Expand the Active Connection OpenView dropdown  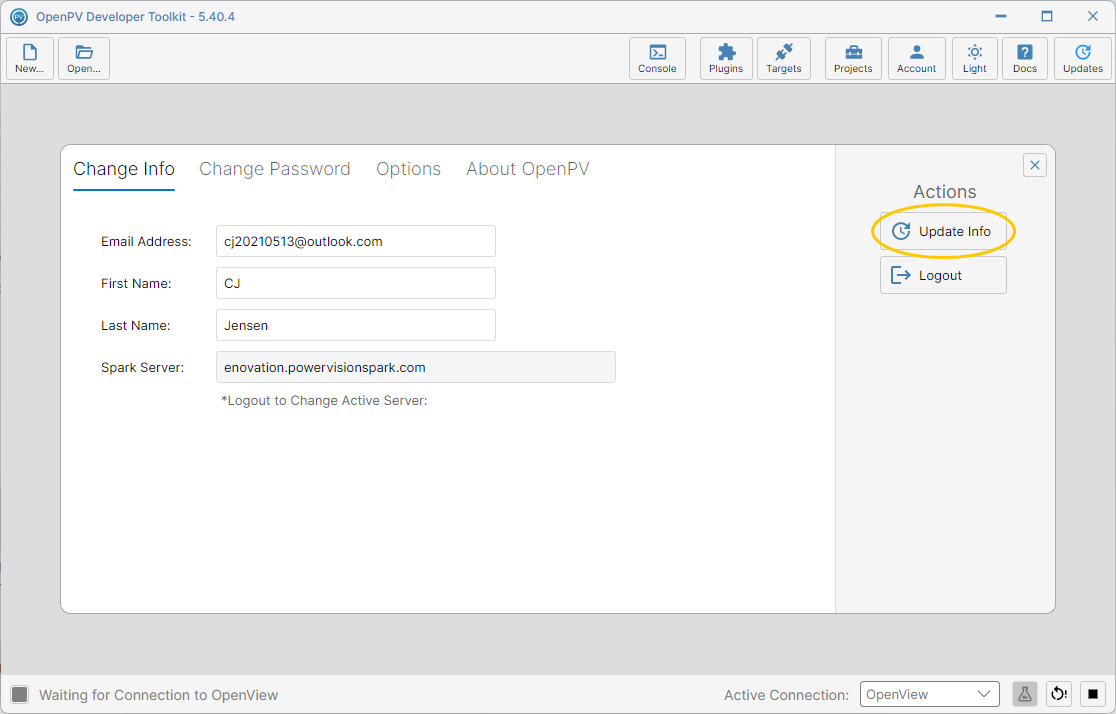point(929,694)
